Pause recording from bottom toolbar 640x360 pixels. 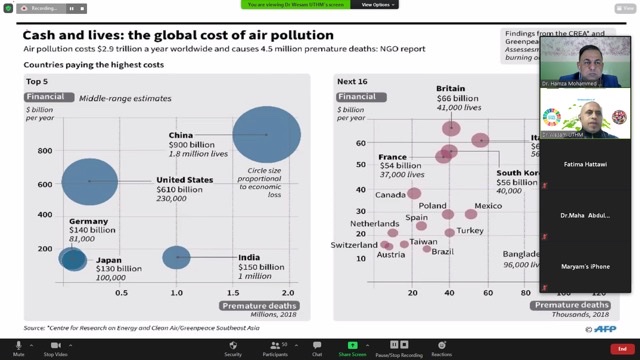click(x=394, y=345)
